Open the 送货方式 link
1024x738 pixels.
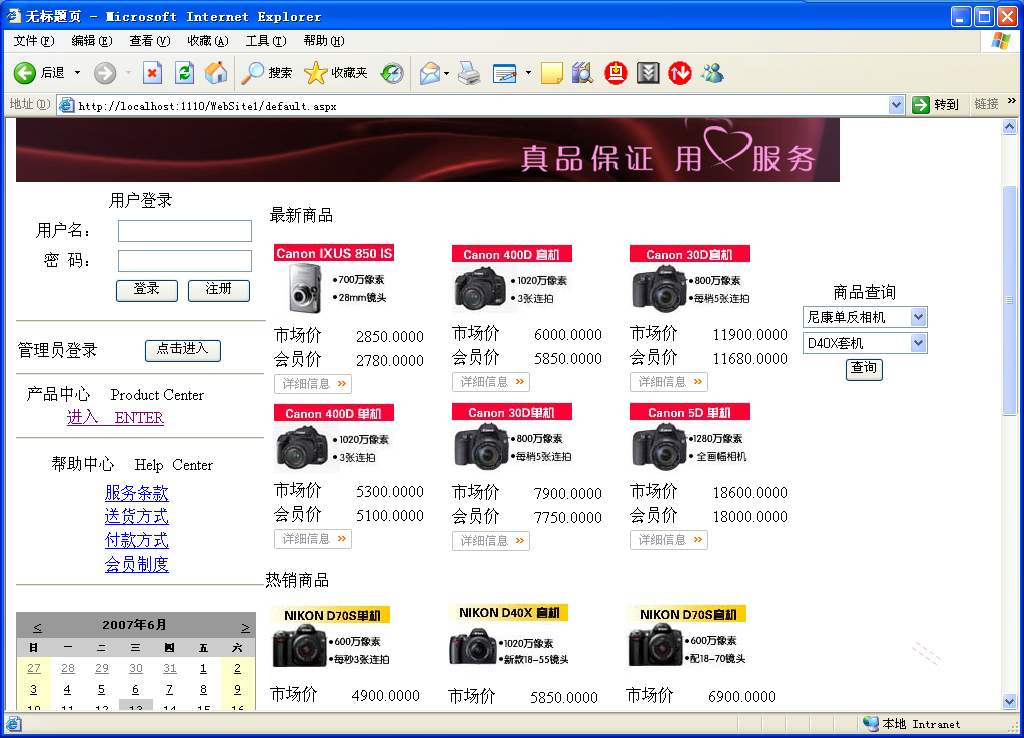pyautogui.click(x=136, y=517)
